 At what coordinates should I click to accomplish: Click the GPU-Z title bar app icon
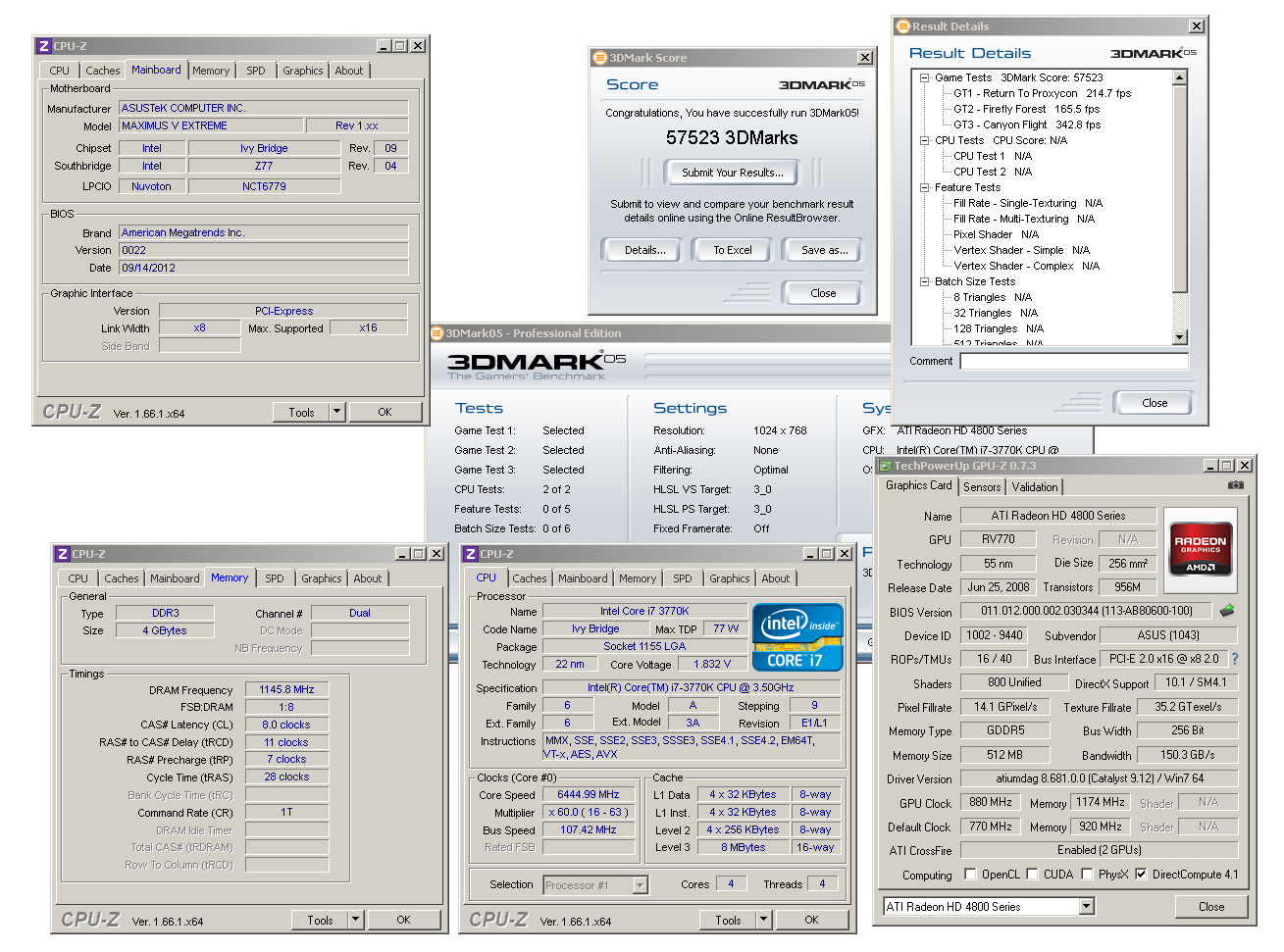tap(885, 466)
